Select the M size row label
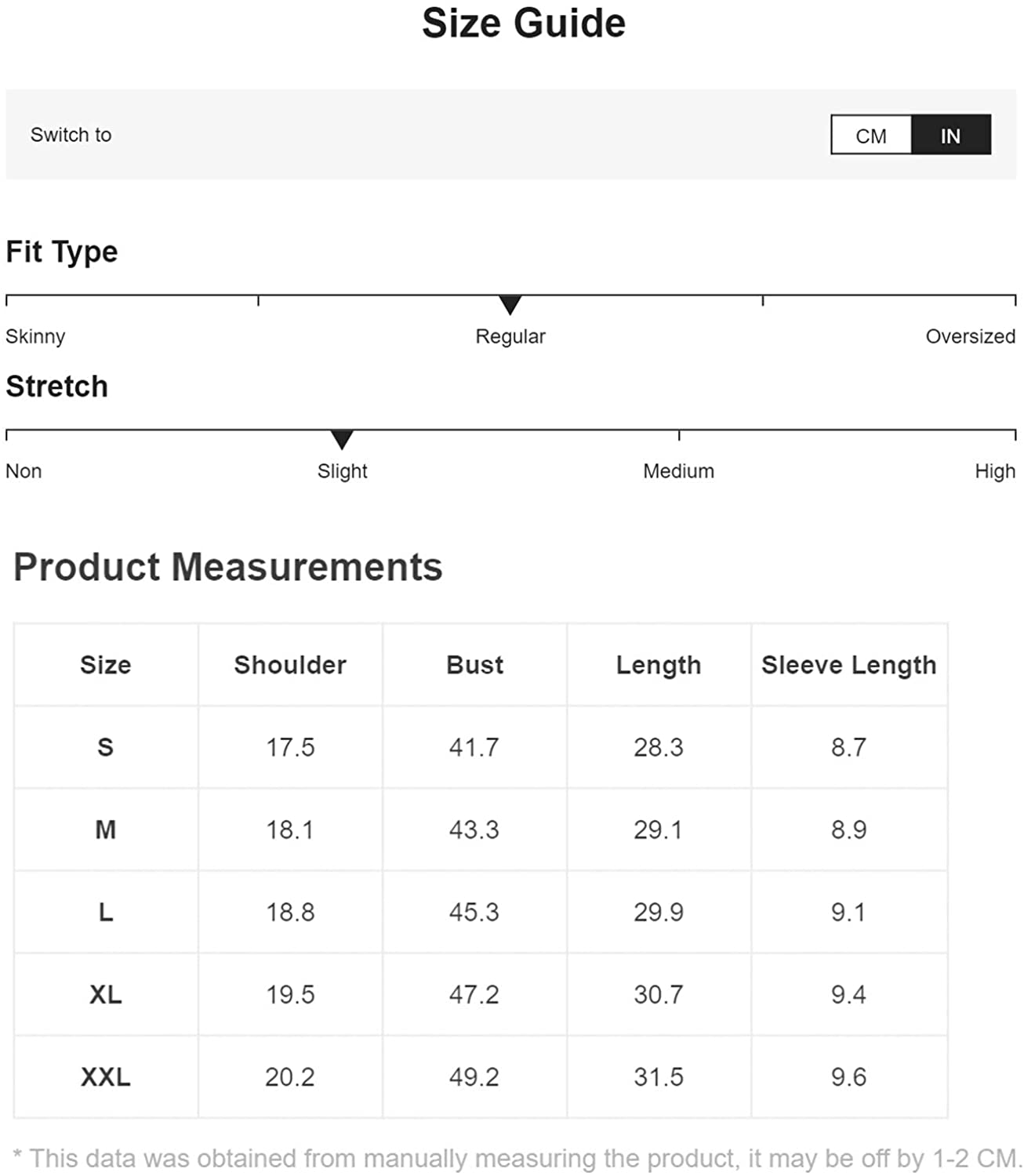Screen dimensions: 1024x1176 pos(106,829)
